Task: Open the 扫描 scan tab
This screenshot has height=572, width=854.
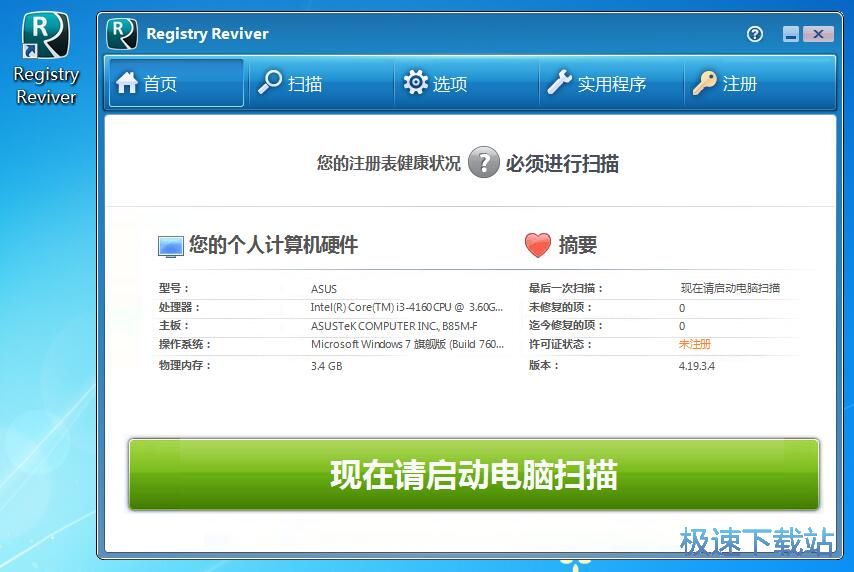Action: click(321, 83)
